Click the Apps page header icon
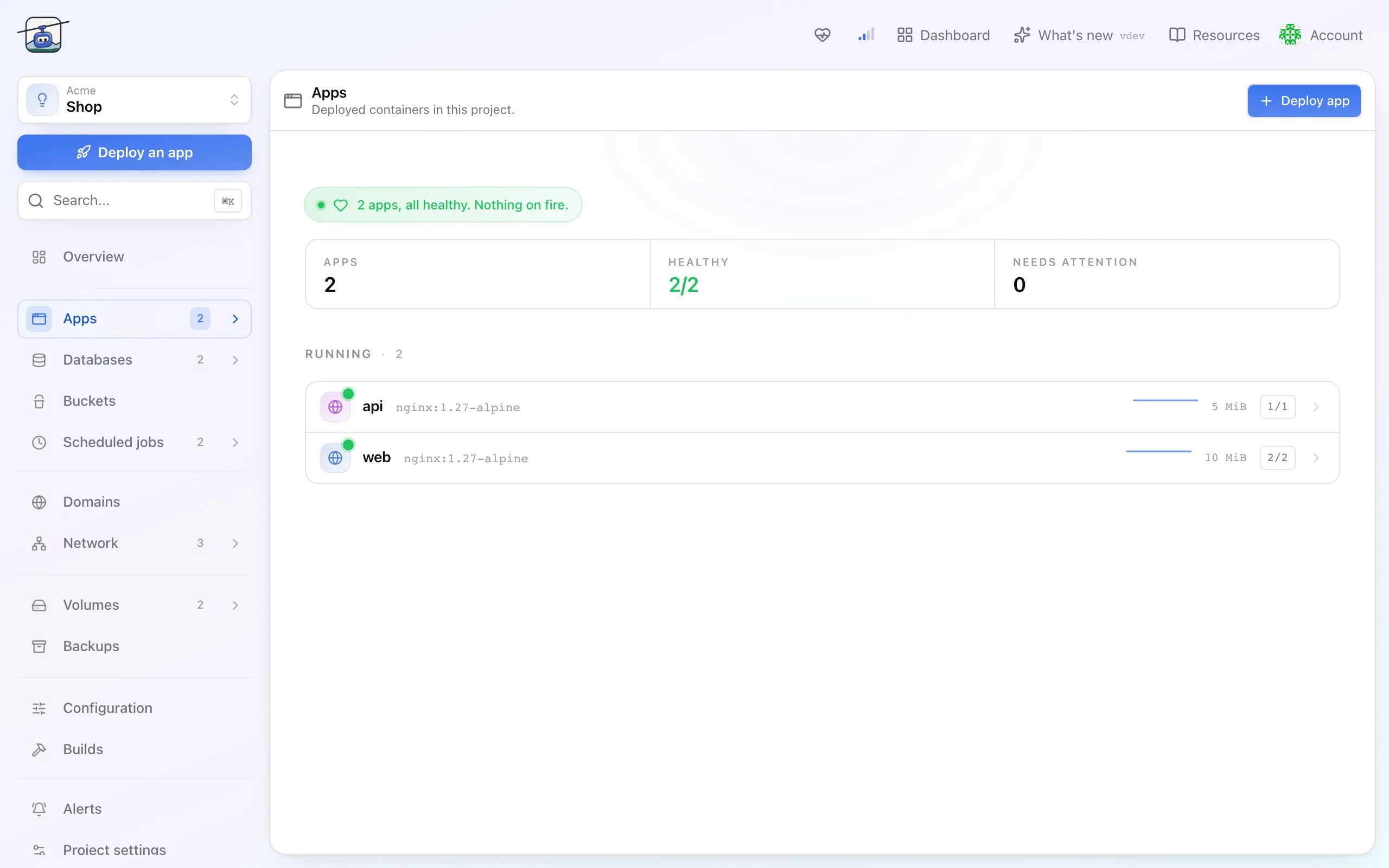This screenshot has width=1389, height=868. 293,101
